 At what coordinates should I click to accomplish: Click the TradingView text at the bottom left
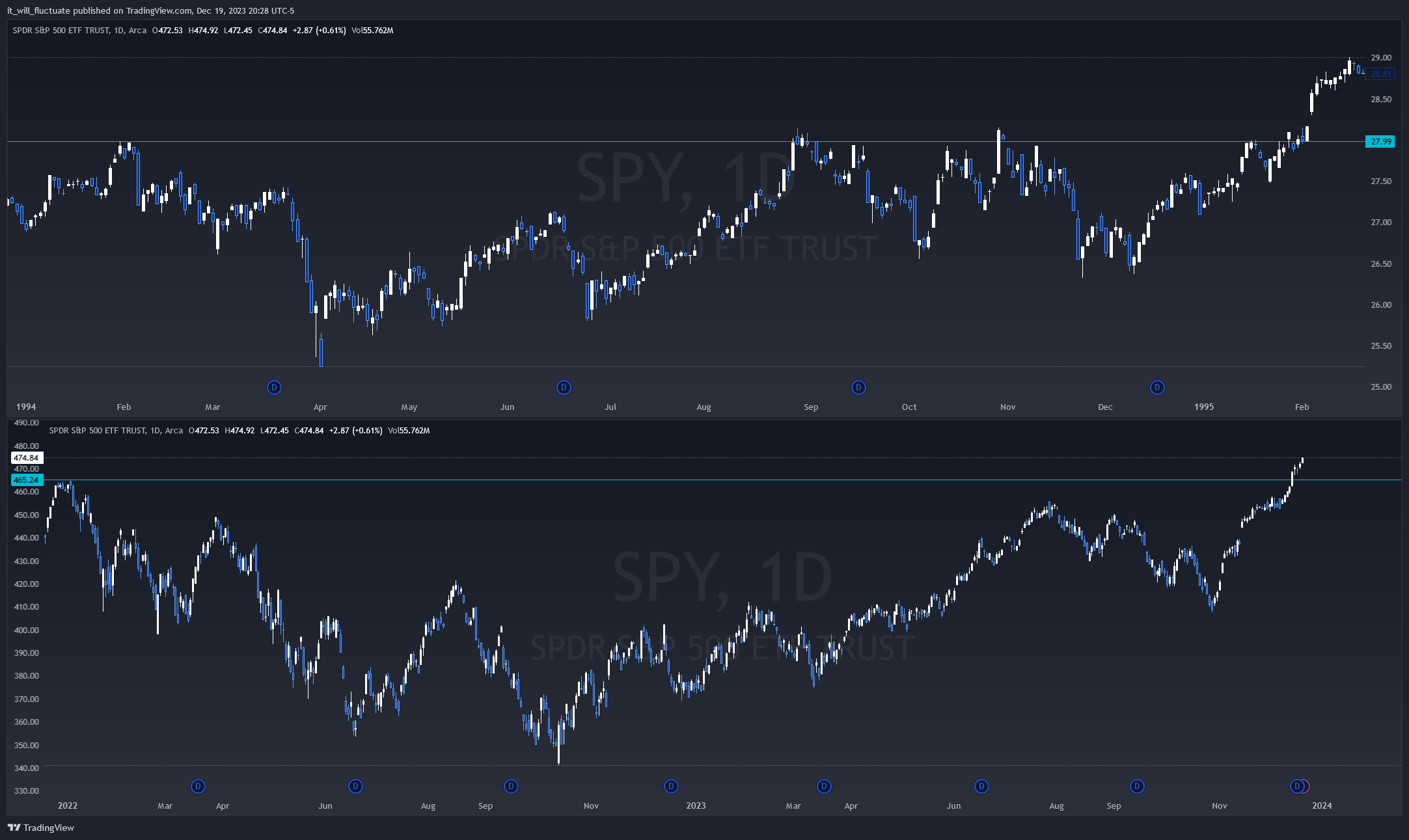[49, 828]
